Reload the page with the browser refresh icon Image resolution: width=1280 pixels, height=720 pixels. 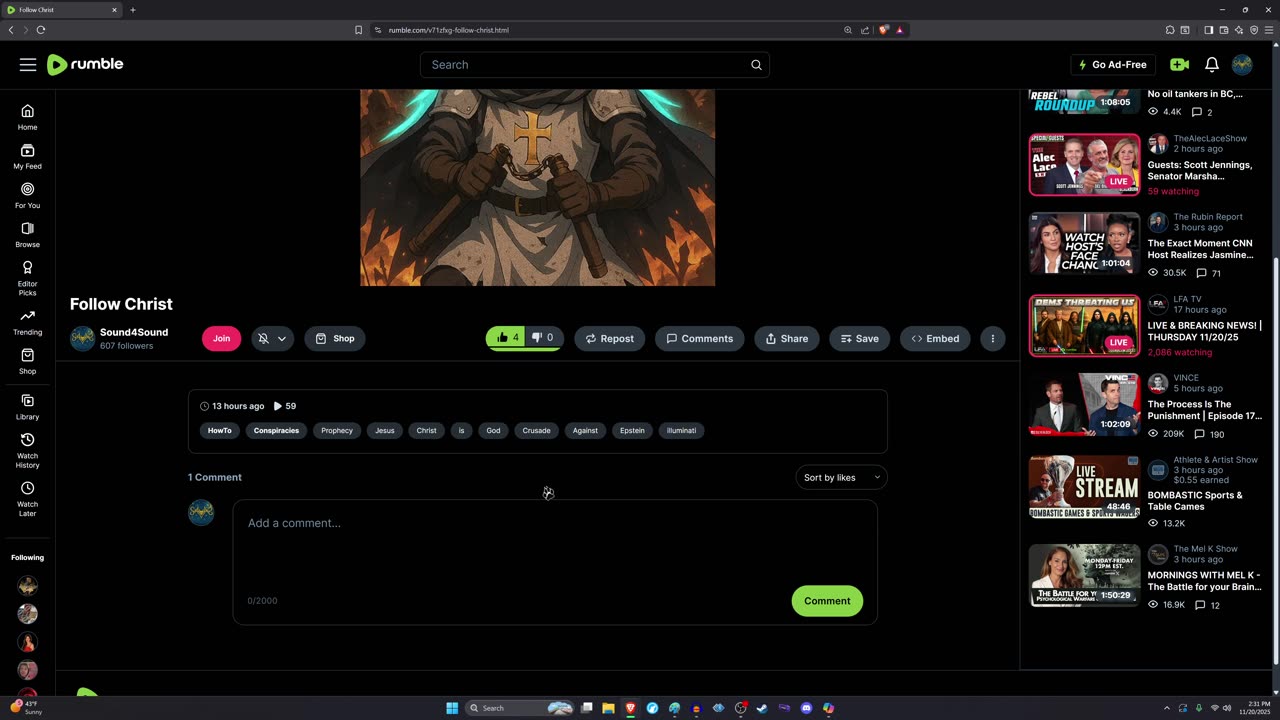[41, 30]
